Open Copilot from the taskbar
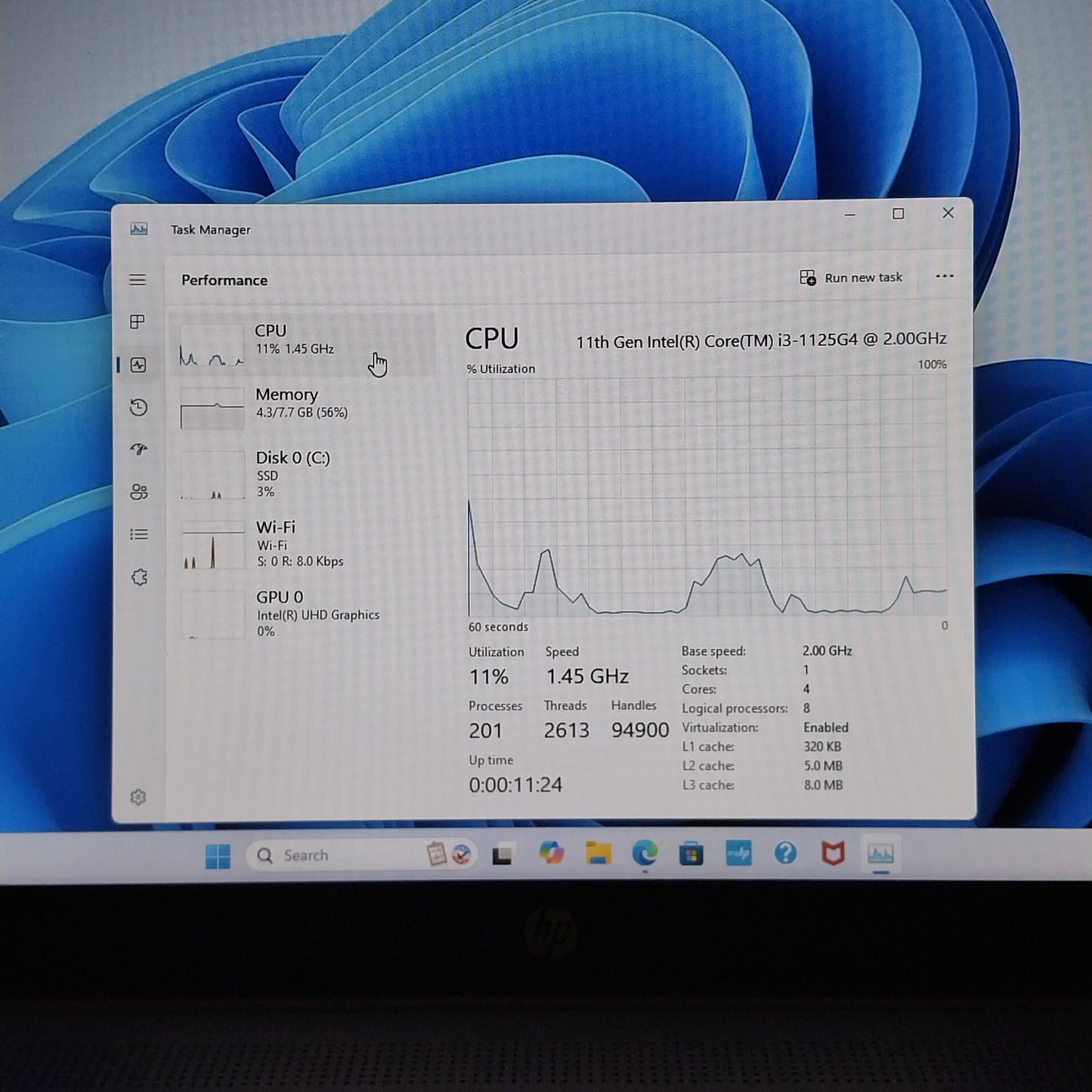 [x=551, y=854]
